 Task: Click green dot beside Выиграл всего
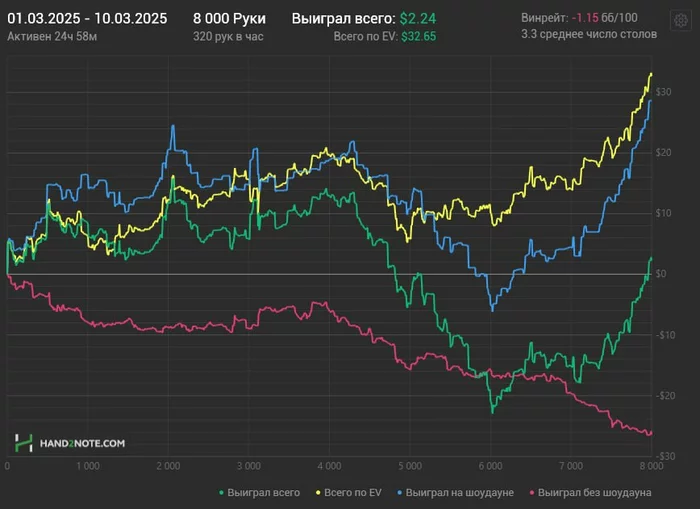click(221, 492)
